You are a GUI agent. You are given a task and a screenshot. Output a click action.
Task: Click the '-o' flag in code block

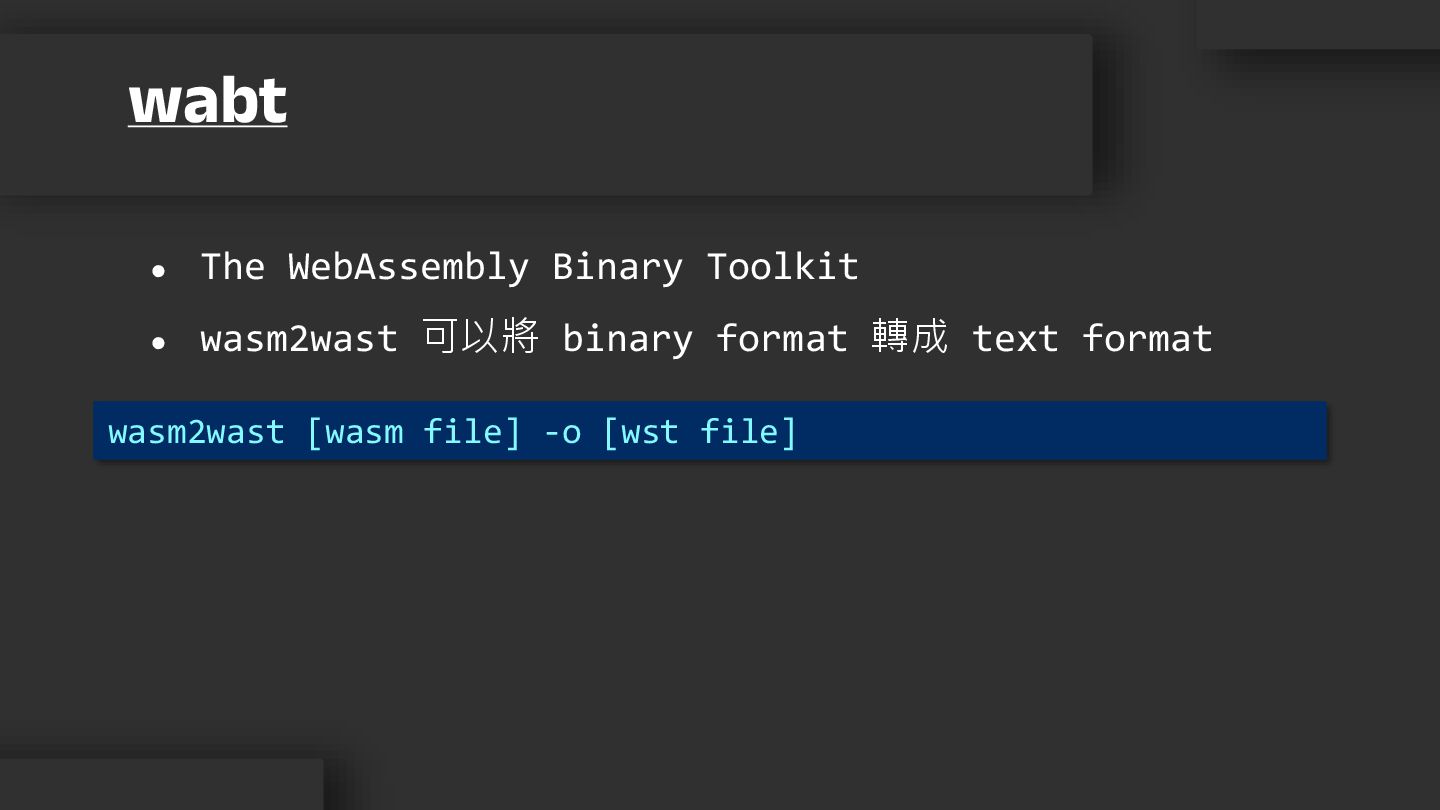pyautogui.click(x=562, y=432)
